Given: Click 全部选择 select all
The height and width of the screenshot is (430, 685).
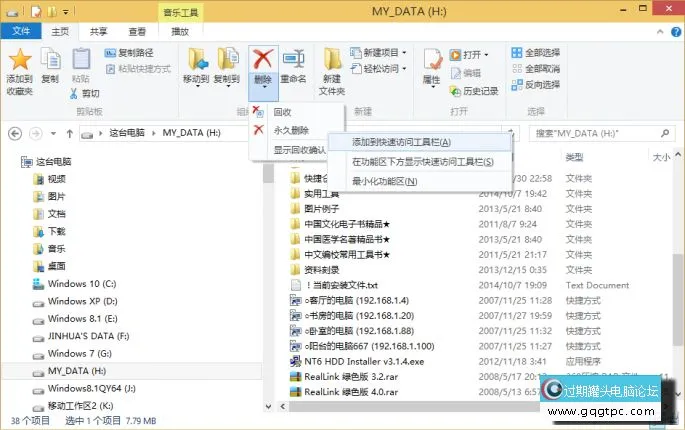Looking at the screenshot, I should 536,53.
